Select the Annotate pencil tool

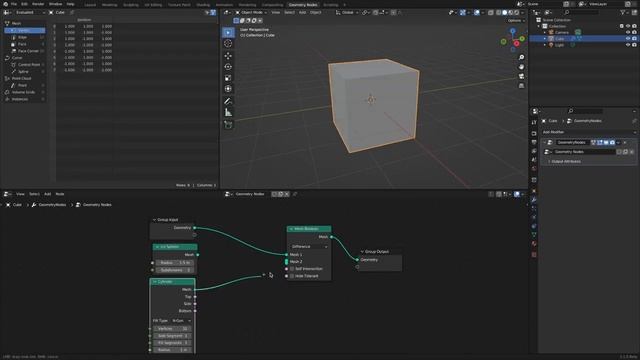click(x=228, y=101)
